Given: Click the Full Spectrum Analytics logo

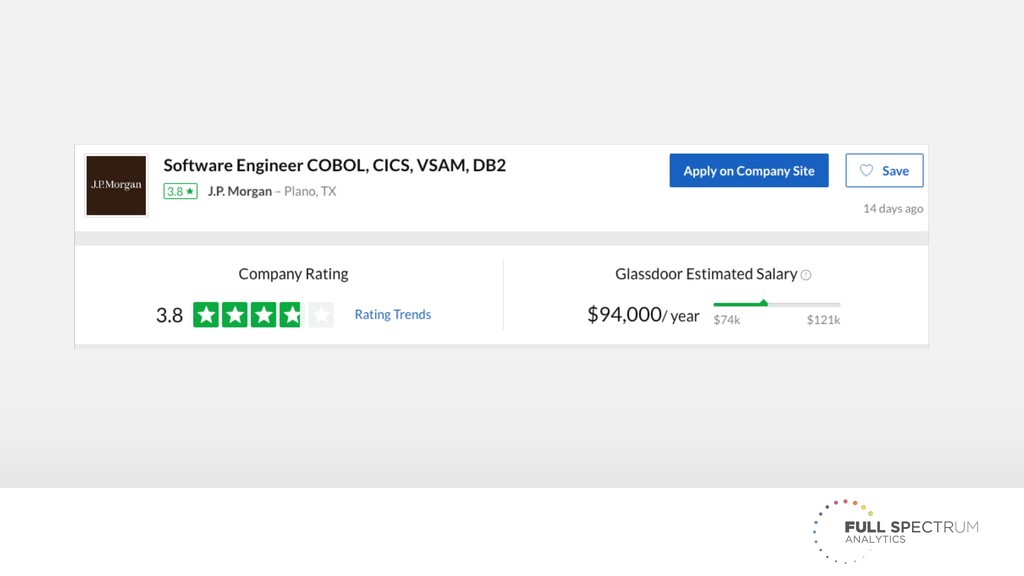Looking at the screenshot, I should (x=896, y=530).
